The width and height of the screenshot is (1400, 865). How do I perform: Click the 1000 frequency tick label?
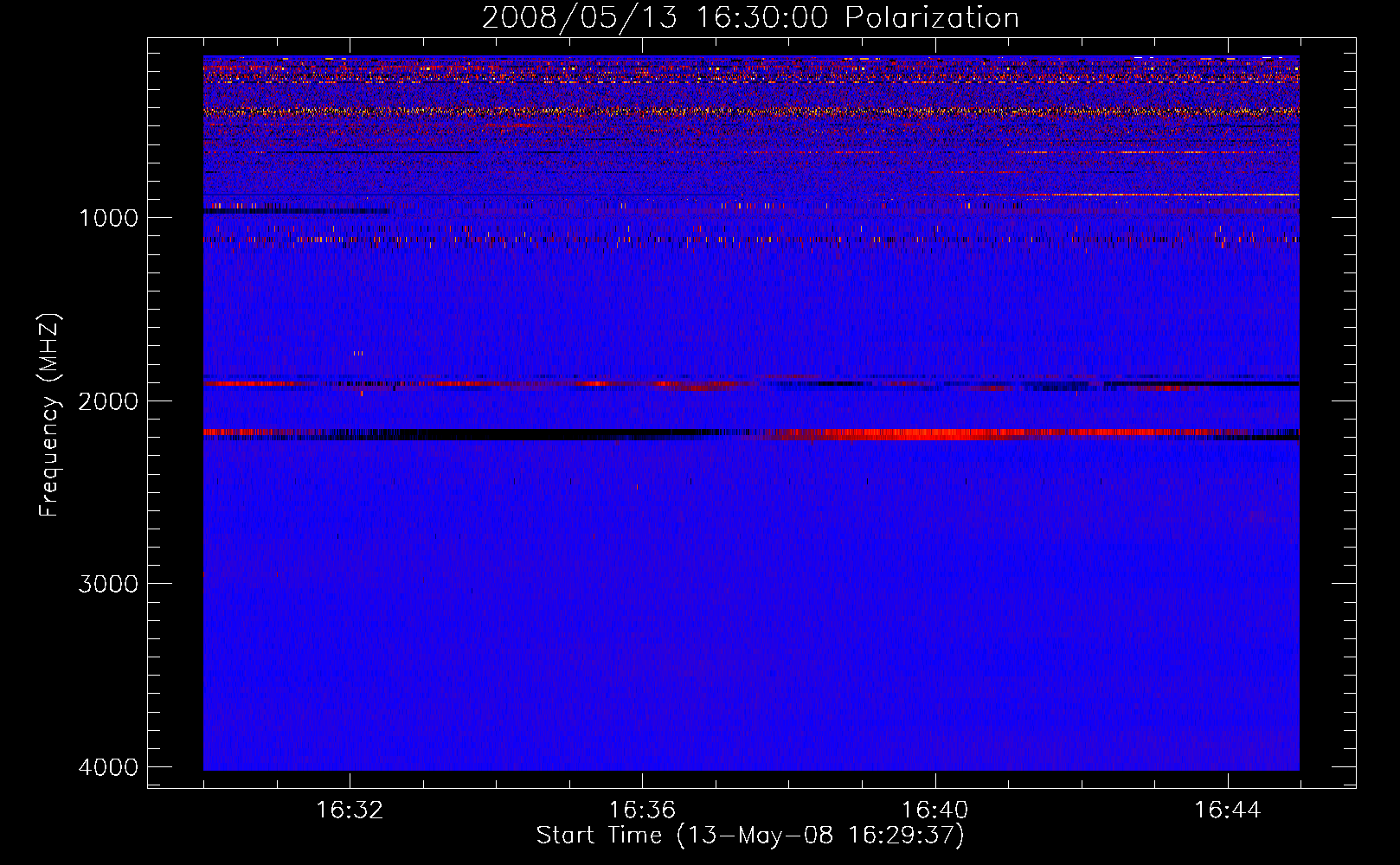pos(108,218)
